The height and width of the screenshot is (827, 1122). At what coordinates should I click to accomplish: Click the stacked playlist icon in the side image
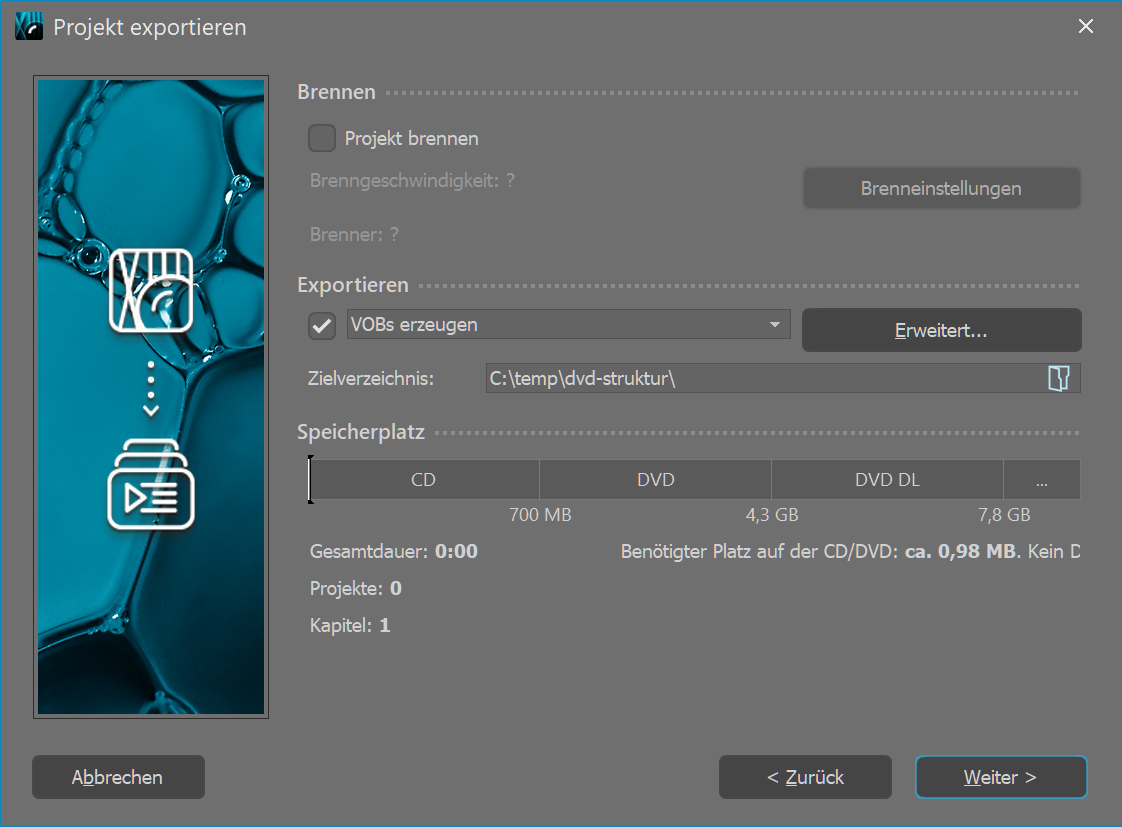[151, 485]
